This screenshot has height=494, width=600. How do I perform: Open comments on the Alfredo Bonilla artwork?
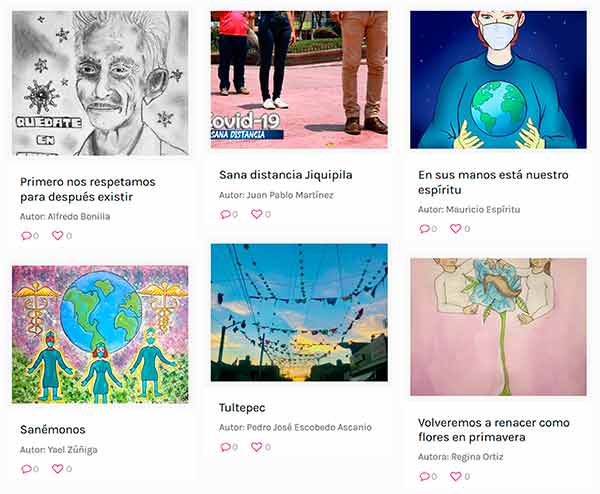(x=26, y=235)
